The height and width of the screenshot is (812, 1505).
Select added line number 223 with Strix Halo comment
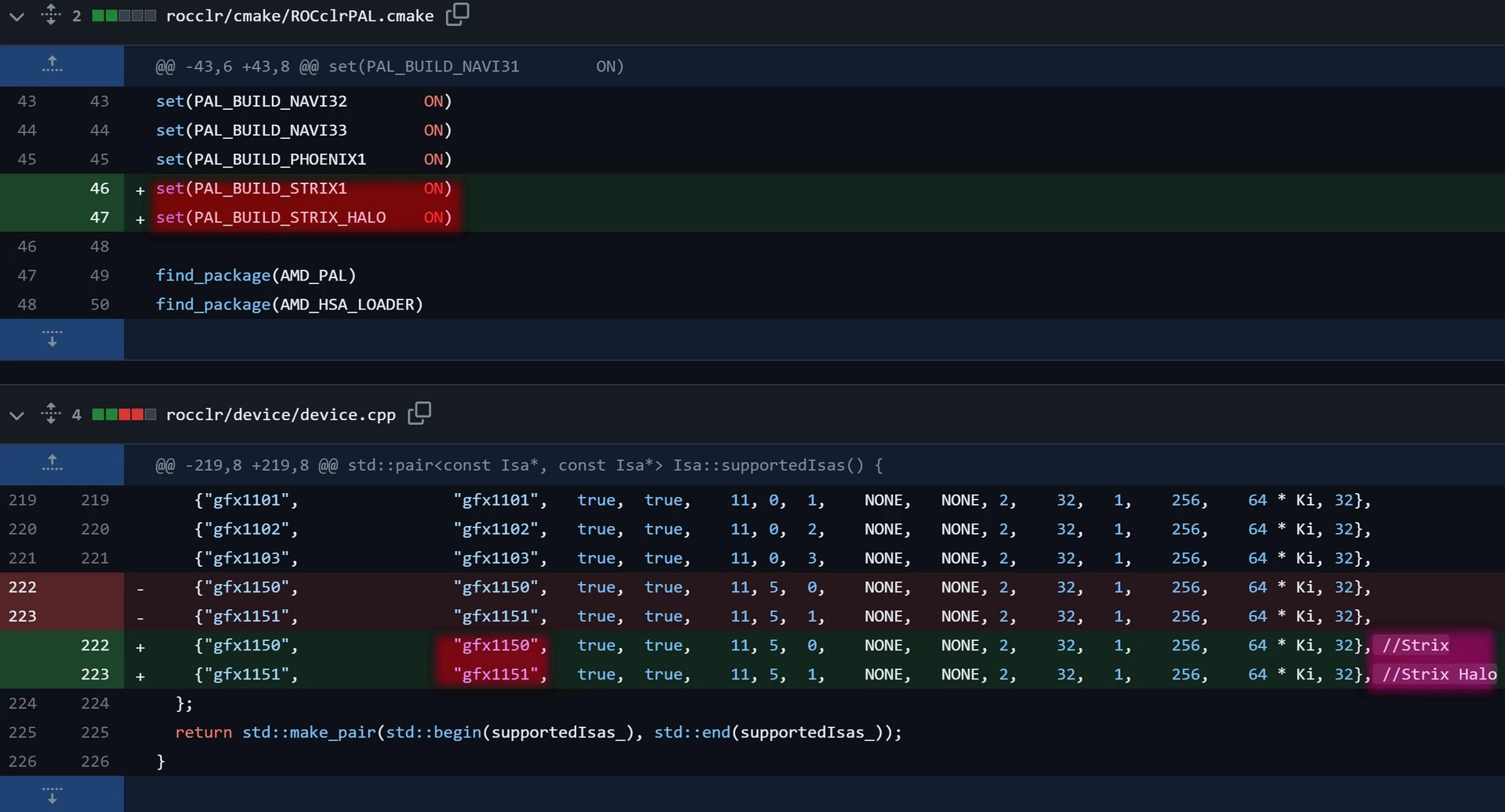(95, 674)
